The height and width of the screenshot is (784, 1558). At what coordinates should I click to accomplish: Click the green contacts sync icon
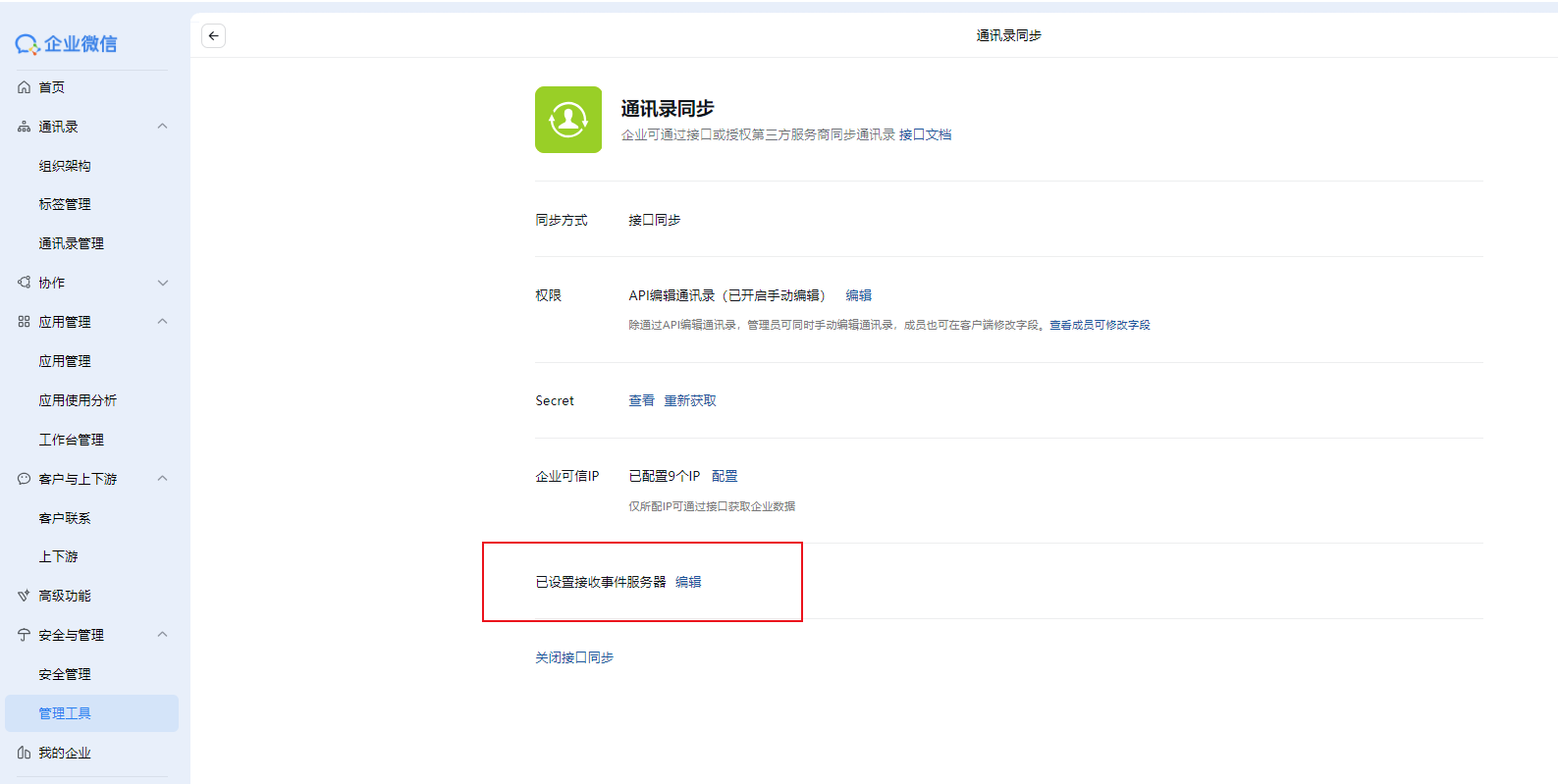(x=567, y=120)
